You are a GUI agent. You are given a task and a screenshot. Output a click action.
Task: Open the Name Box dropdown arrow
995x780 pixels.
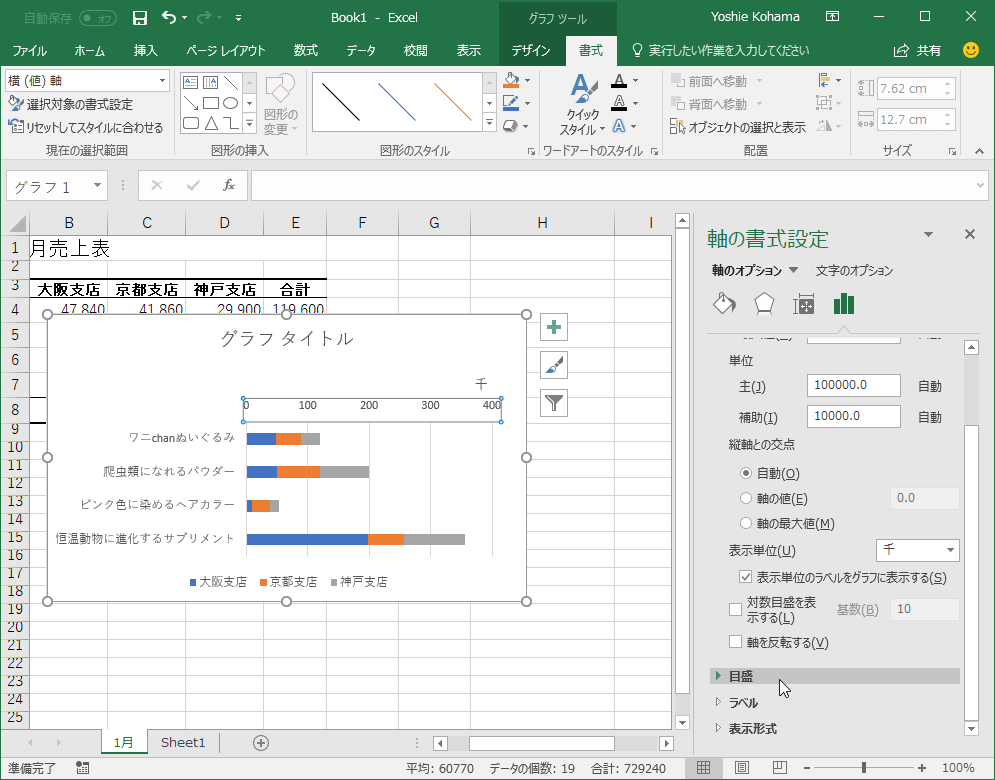[97, 185]
